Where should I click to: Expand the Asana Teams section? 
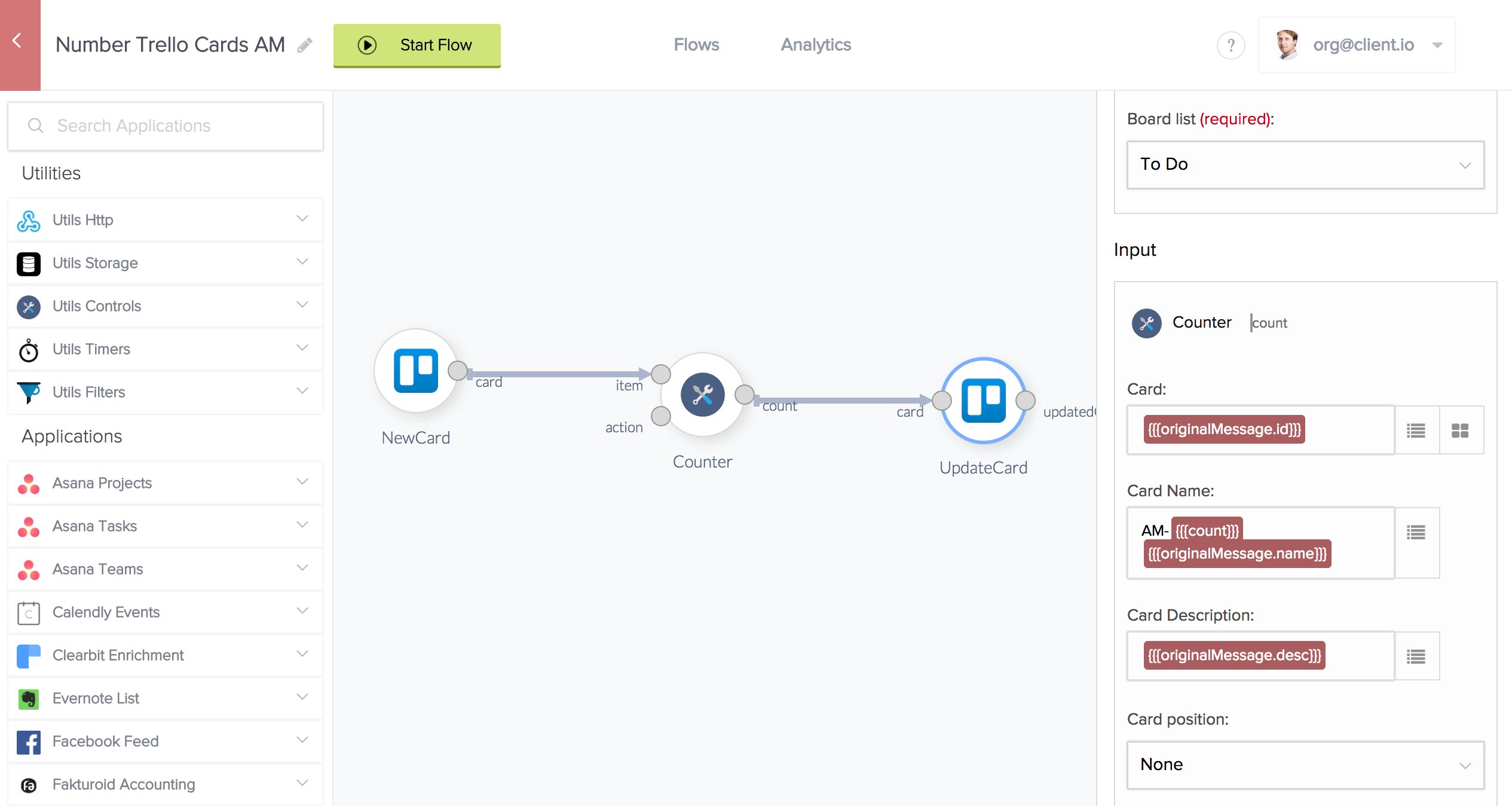coord(302,568)
